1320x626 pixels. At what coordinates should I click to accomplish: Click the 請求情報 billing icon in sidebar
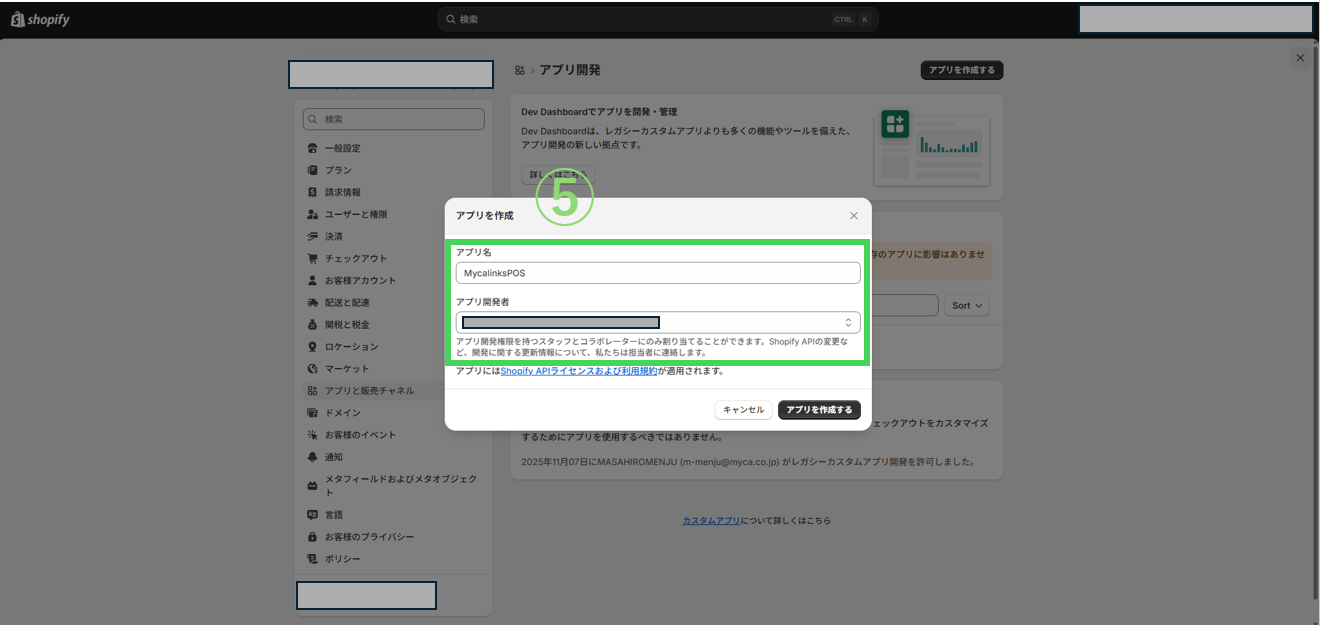coord(313,192)
